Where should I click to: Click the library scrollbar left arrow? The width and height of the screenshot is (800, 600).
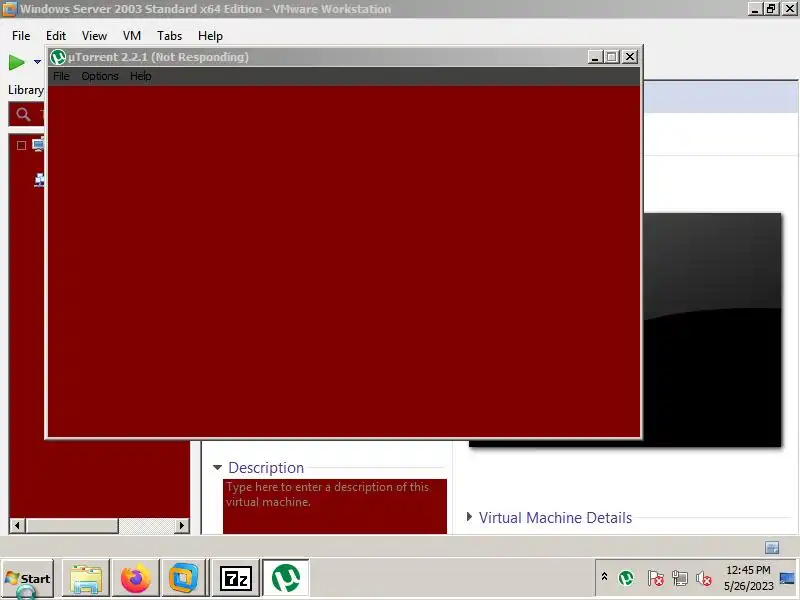[x=17, y=525]
